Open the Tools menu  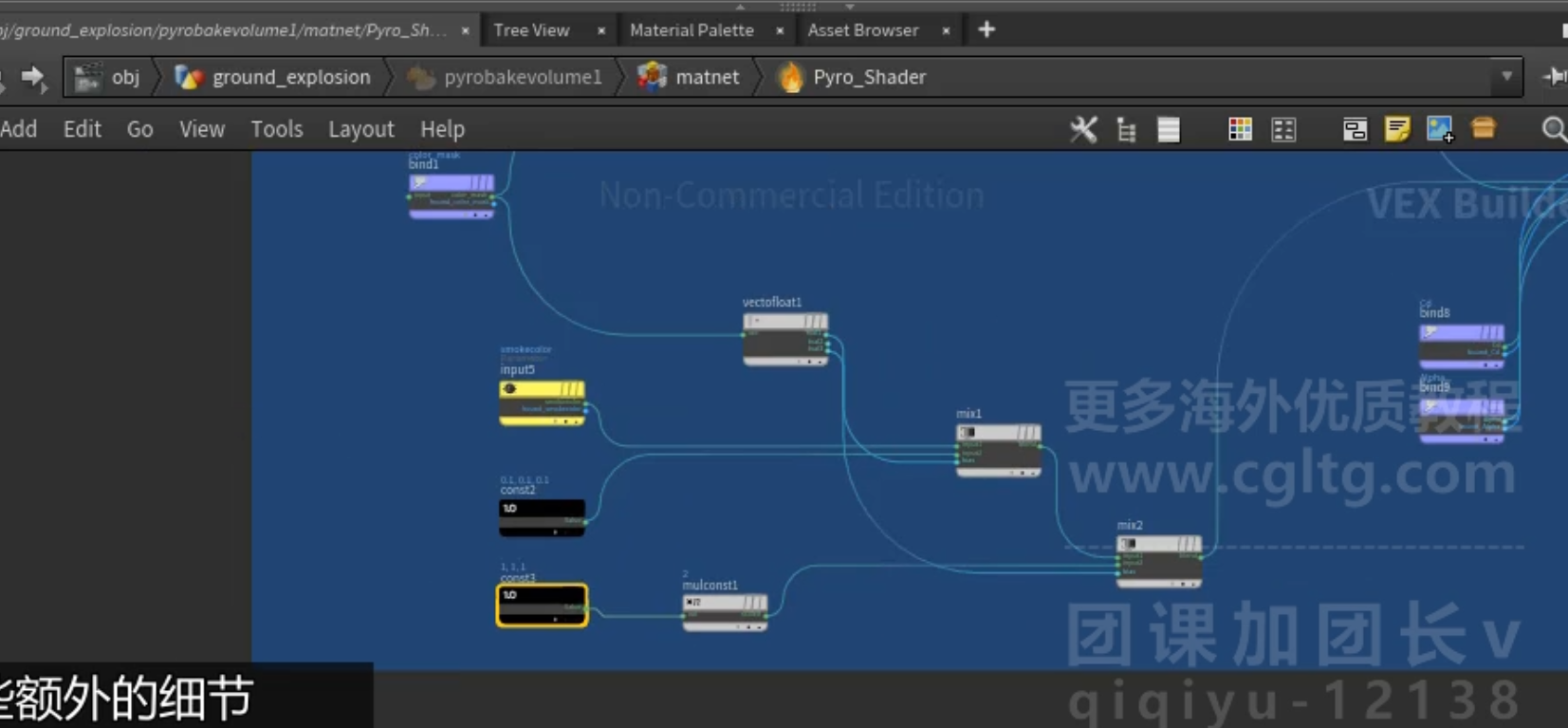[277, 129]
